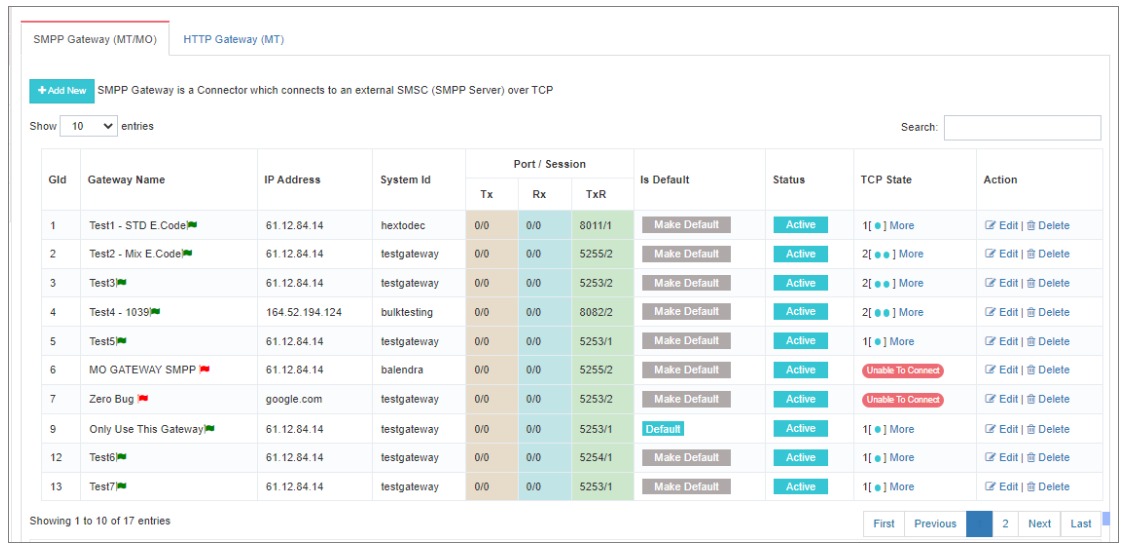Viewport: 1127px width, 548px height.
Task: Toggle Active status for Test5
Action: (801, 341)
